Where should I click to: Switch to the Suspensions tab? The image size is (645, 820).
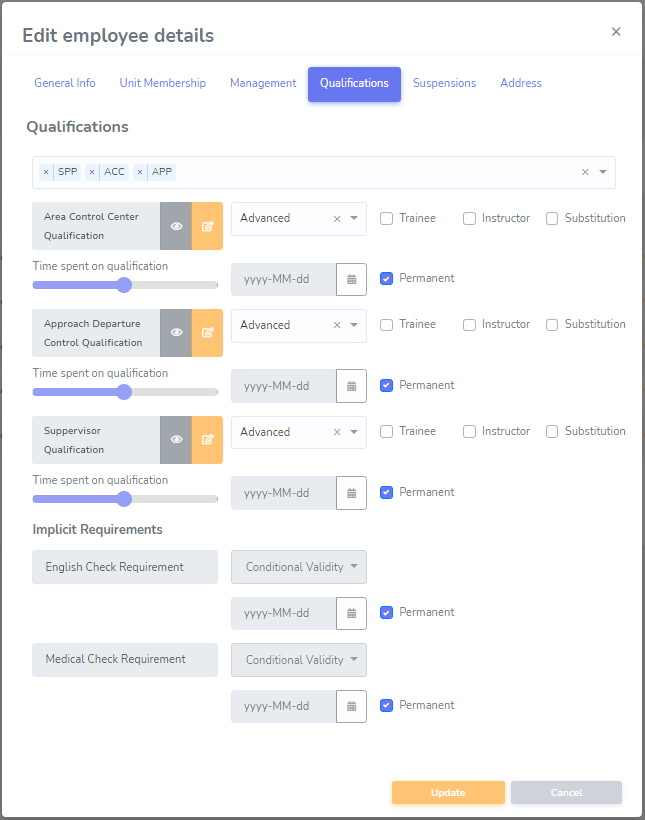(445, 83)
